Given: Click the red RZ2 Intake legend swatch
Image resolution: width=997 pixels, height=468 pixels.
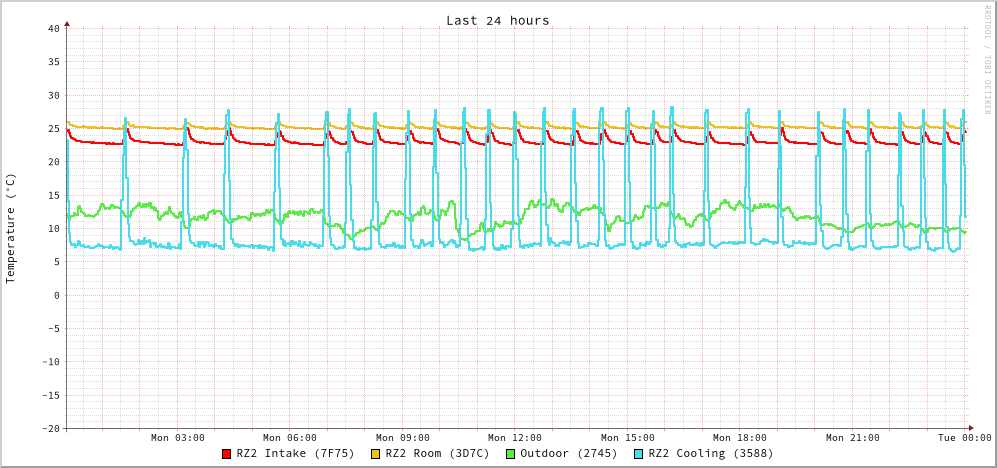Looking at the screenshot, I should coord(227,454).
